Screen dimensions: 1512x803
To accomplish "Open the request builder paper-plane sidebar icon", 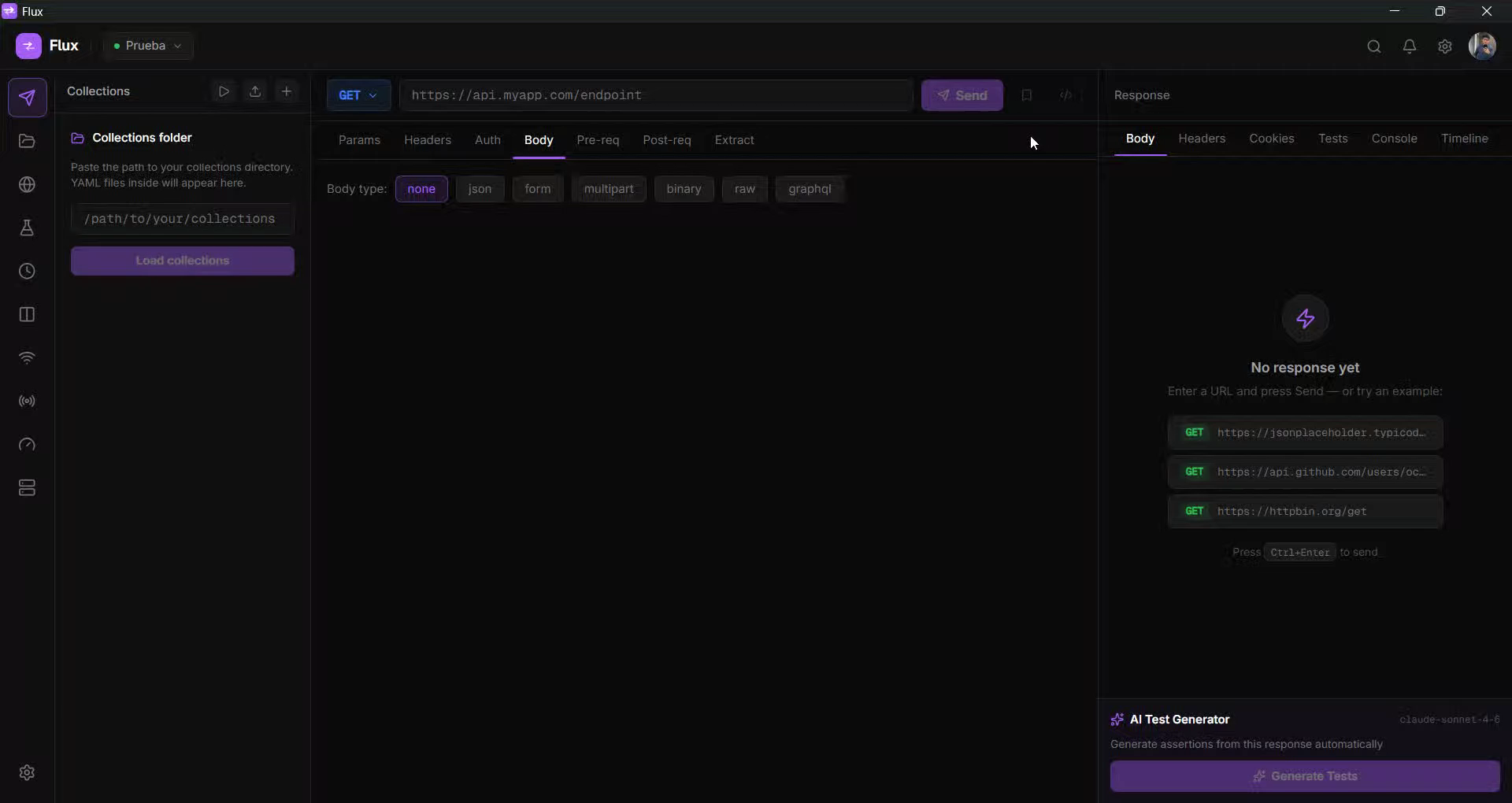I will [27, 98].
